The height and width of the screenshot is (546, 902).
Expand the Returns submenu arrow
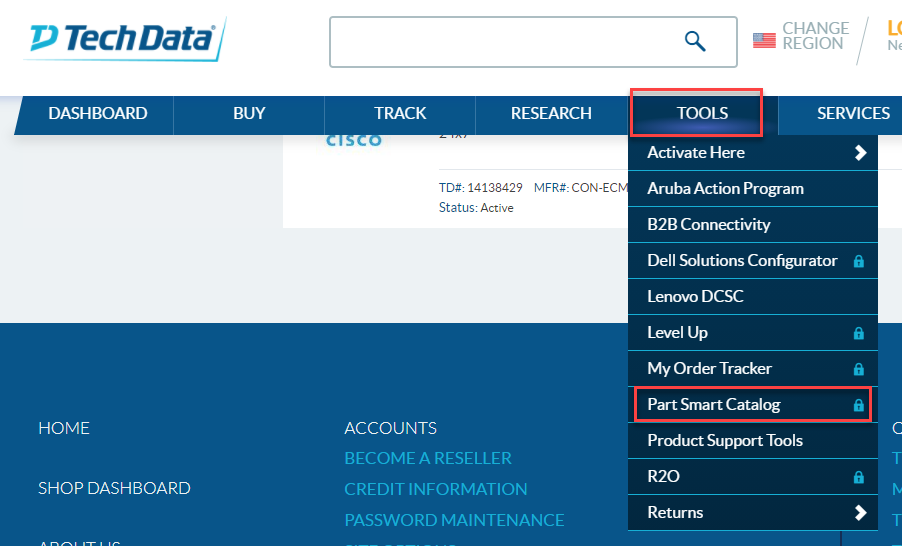pyautogui.click(x=860, y=513)
